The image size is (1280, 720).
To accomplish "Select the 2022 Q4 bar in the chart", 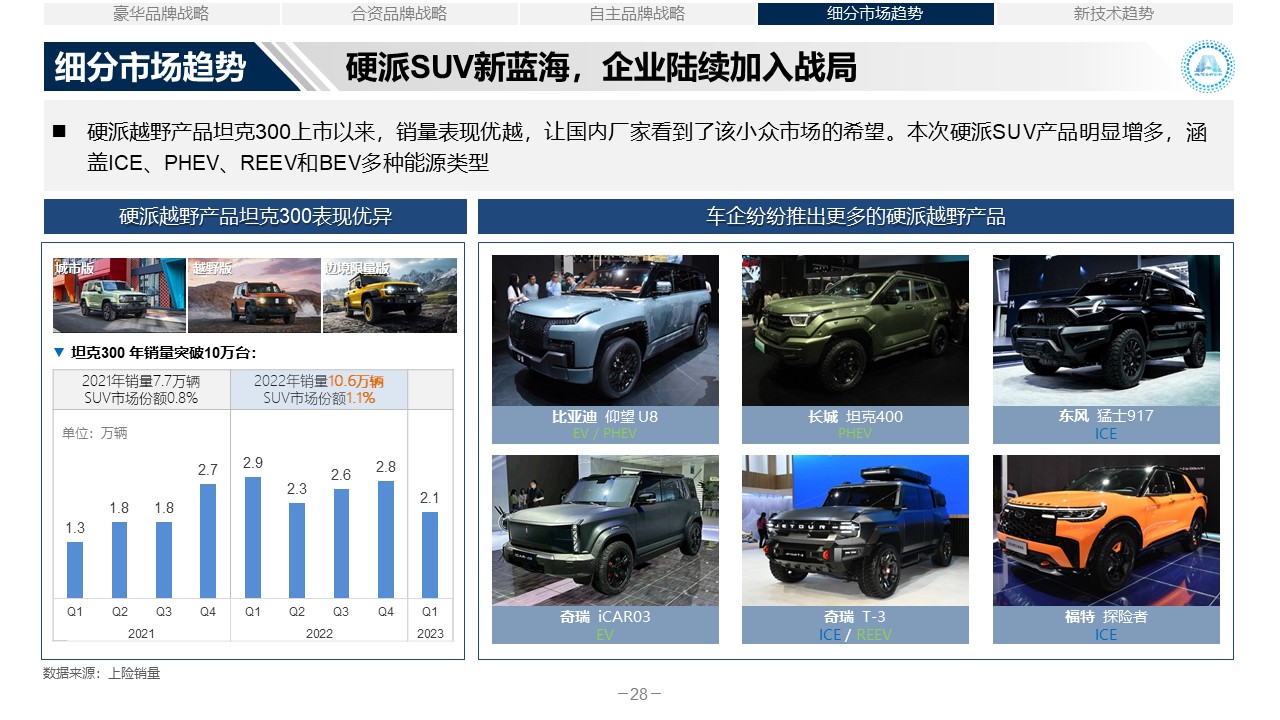I will (386, 539).
